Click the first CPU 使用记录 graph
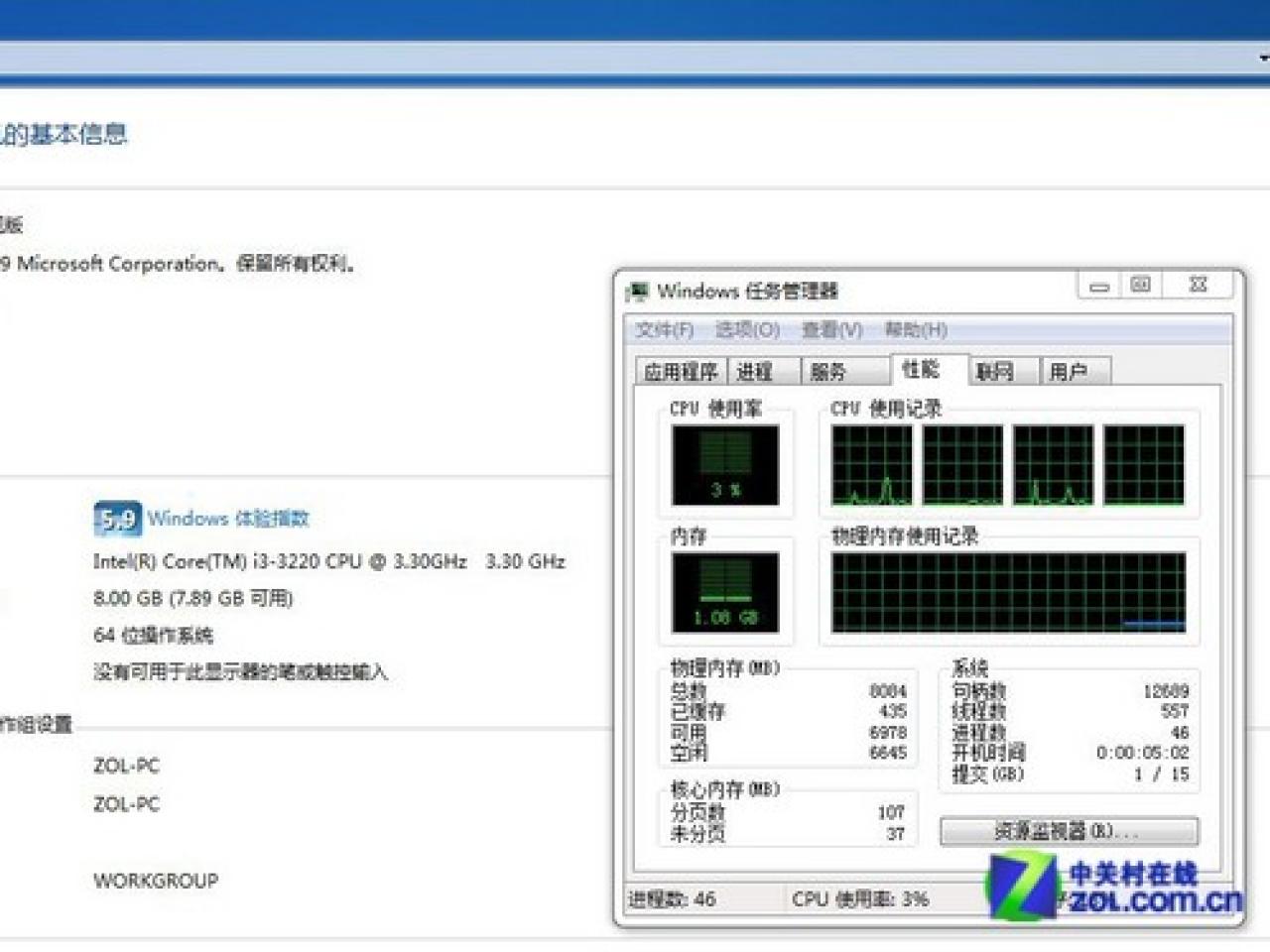The width and height of the screenshot is (1270, 952). tap(872, 465)
